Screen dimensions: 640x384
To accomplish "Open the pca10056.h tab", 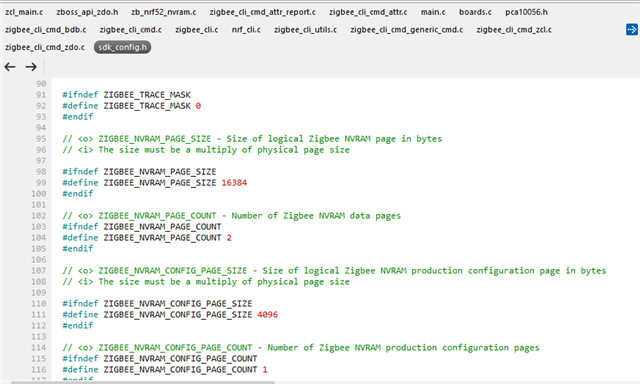I will click(527, 12).
